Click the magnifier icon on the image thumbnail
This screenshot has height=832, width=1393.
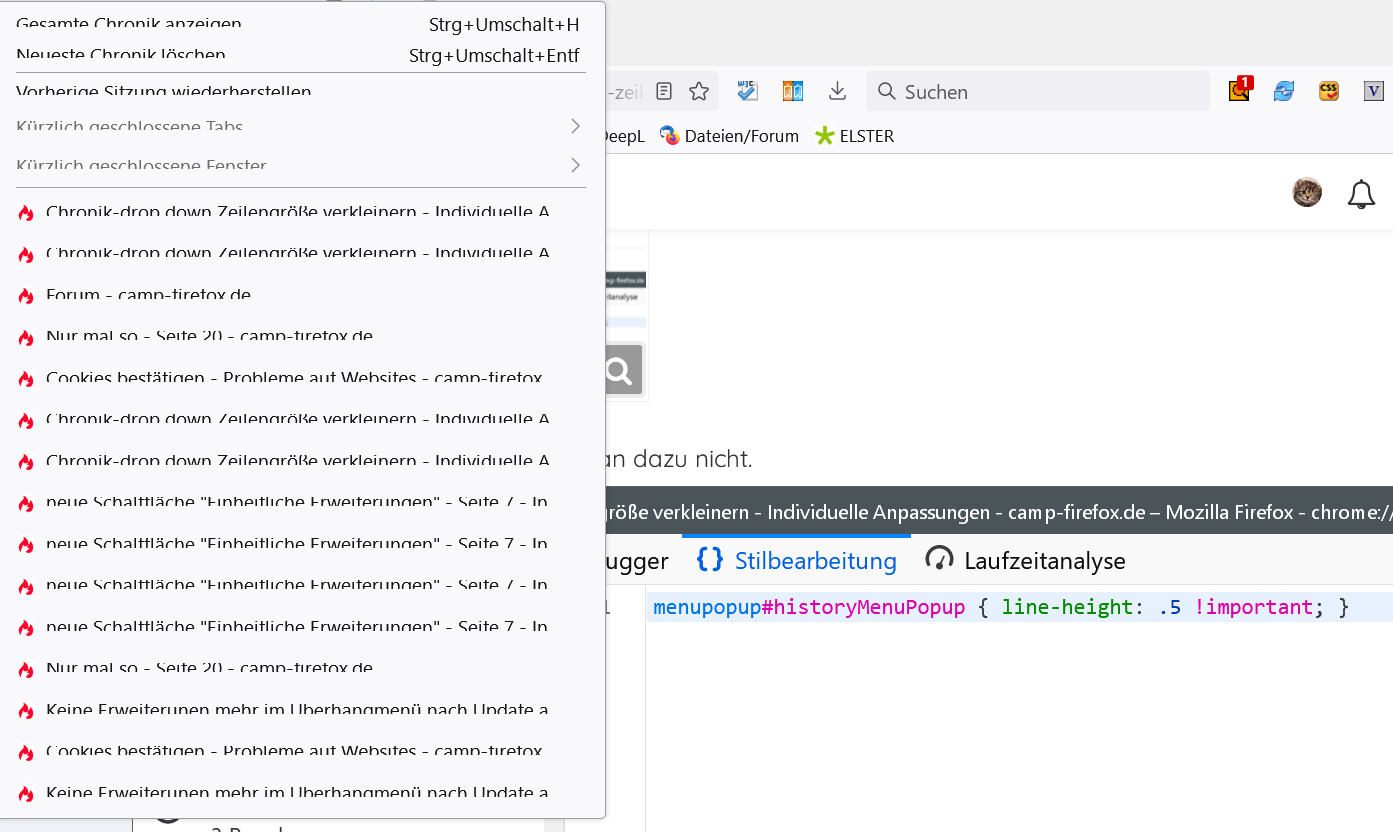(x=619, y=372)
